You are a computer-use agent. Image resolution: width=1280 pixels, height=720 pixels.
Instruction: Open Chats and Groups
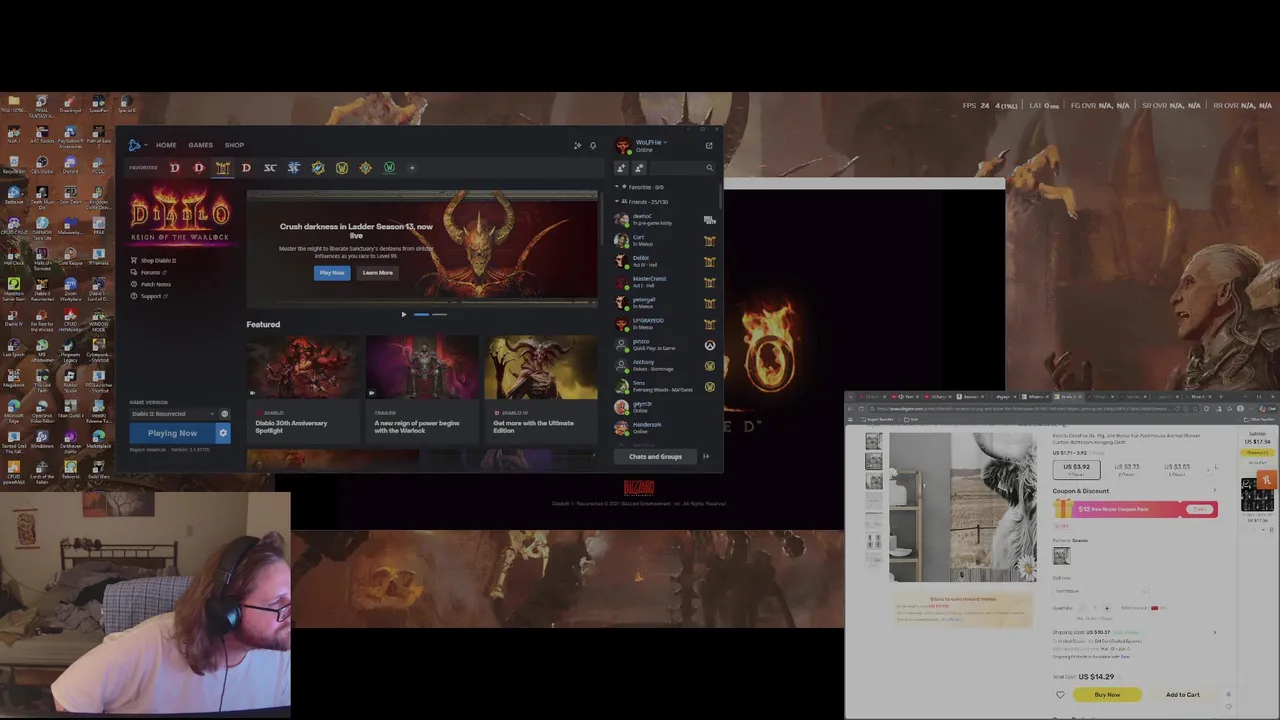click(655, 457)
